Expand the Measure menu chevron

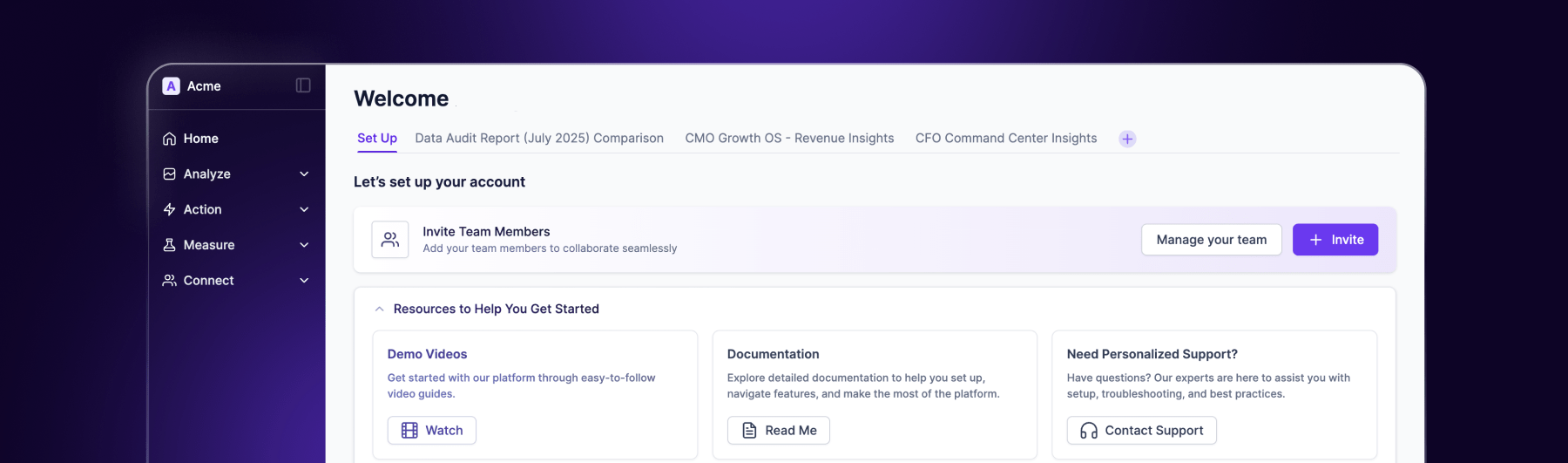click(304, 245)
